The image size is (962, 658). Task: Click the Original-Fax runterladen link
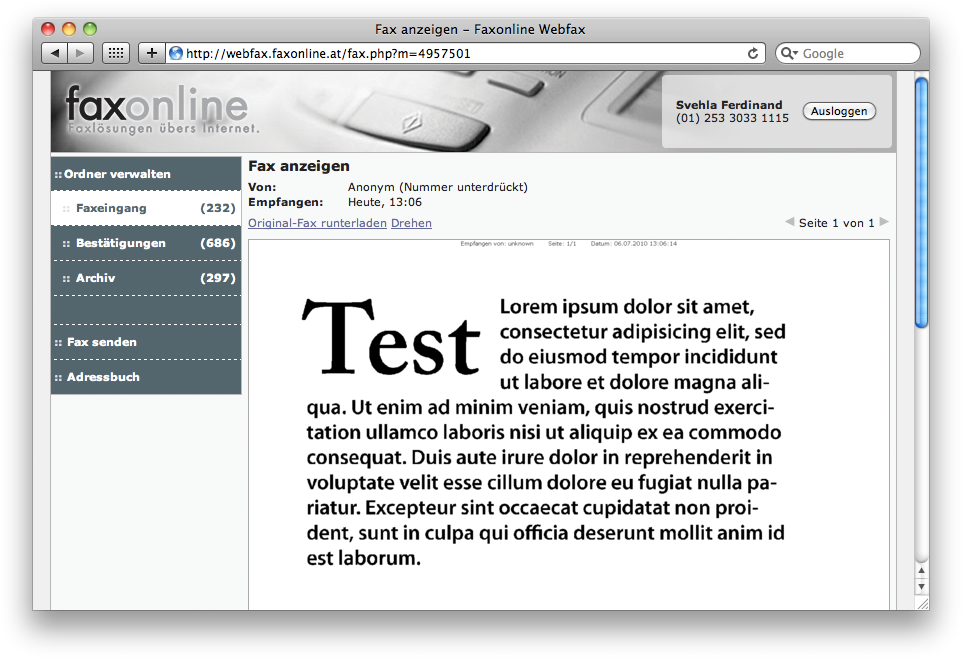click(317, 223)
